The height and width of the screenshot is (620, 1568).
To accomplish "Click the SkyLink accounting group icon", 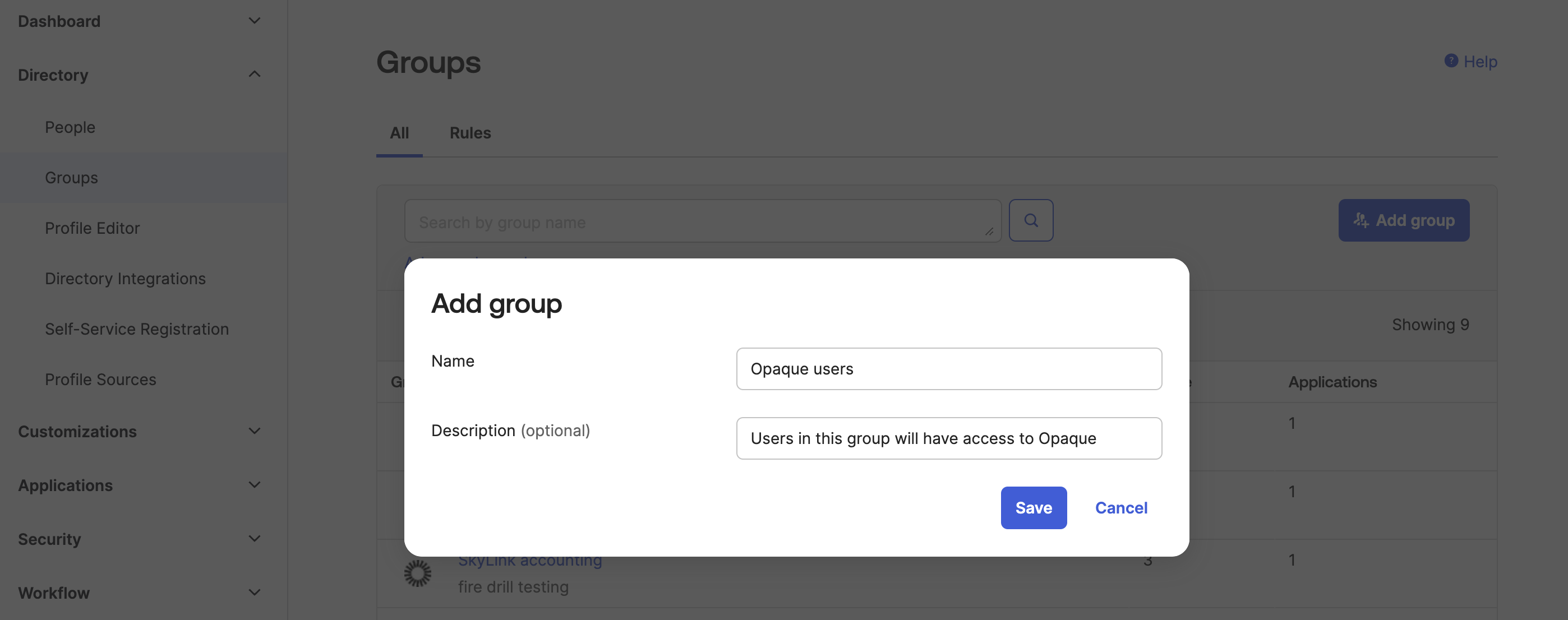I will click(x=418, y=573).
